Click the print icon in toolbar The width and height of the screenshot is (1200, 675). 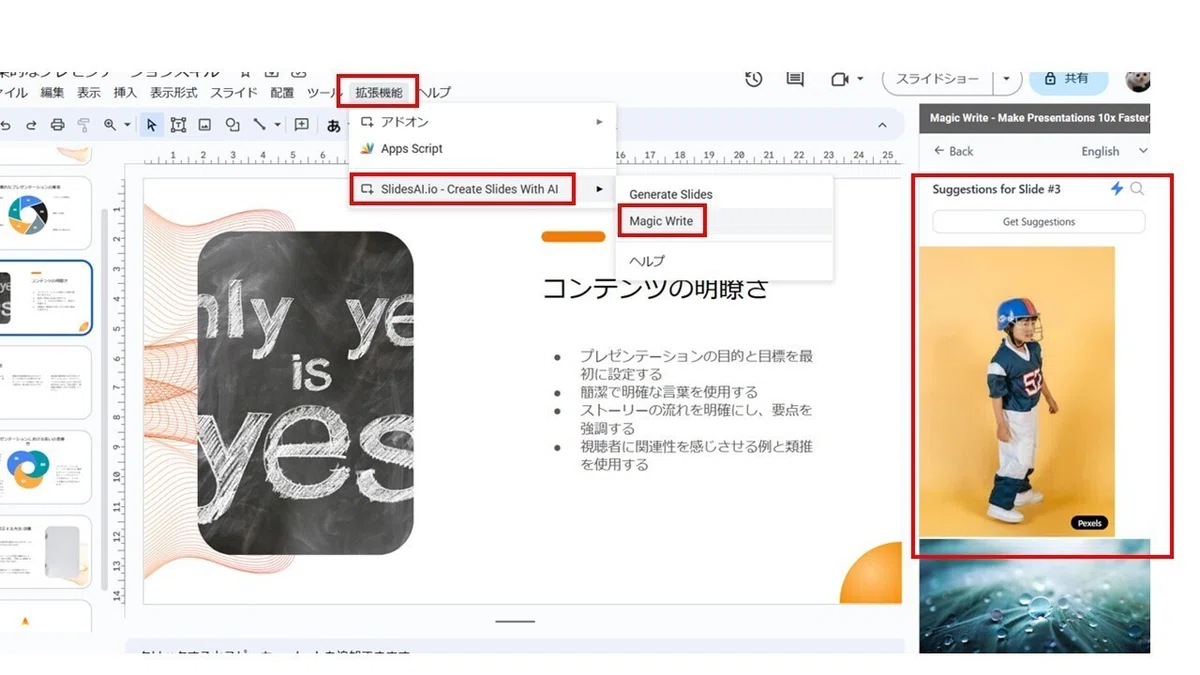[x=57, y=125]
